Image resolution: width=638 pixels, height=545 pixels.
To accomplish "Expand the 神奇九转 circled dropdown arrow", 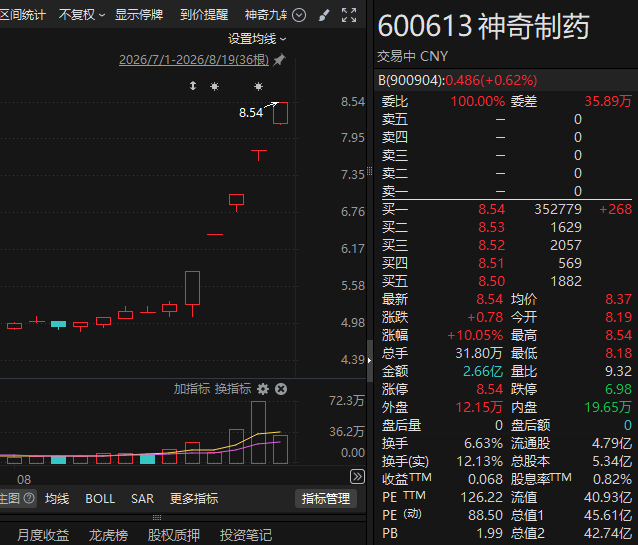I will (299, 15).
